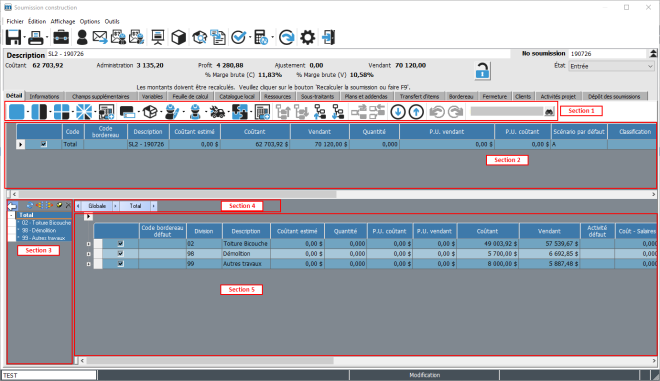Click the binoculars search icon
The width and height of the screenshot is (660, 381).
pyautogui.click(x=549, y=112)
